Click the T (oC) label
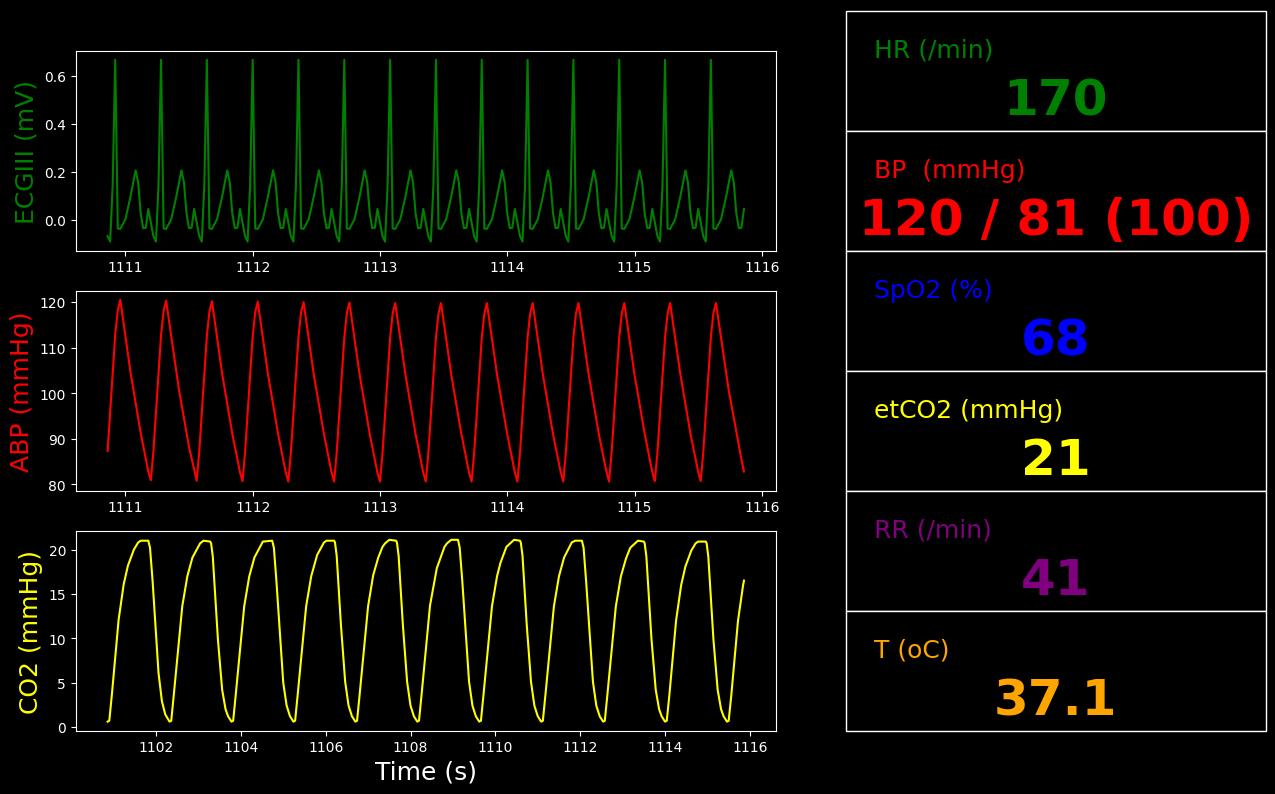The image size is (1275, 794). [x=911, y=650]
